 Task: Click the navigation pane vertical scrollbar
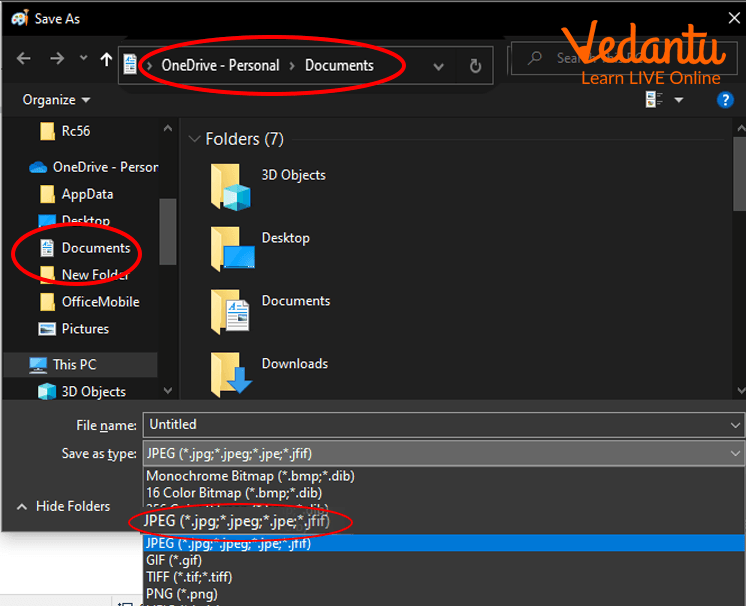167,230
